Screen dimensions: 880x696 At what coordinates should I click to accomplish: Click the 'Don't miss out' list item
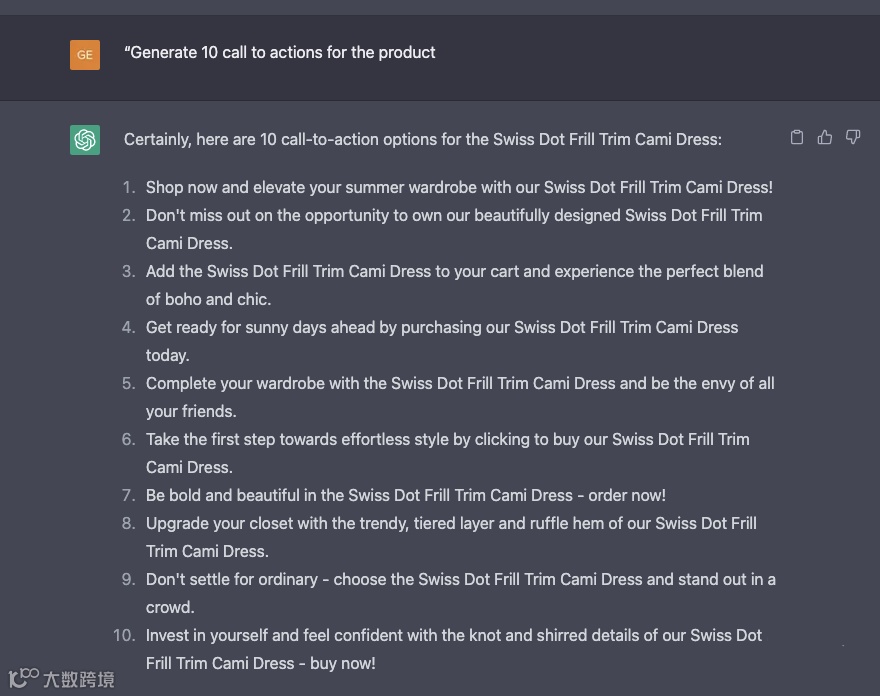454,215
